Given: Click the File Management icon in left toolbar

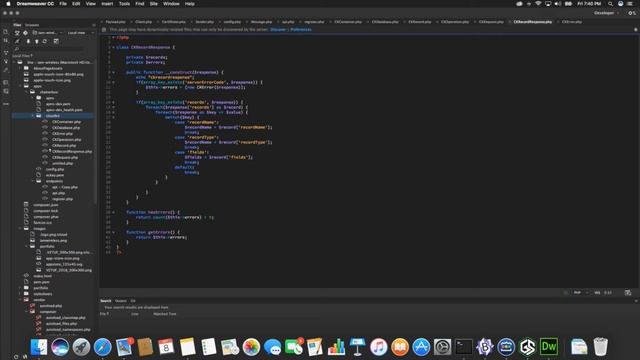Looking at the screenshot, I should click(x=6, y=40).
